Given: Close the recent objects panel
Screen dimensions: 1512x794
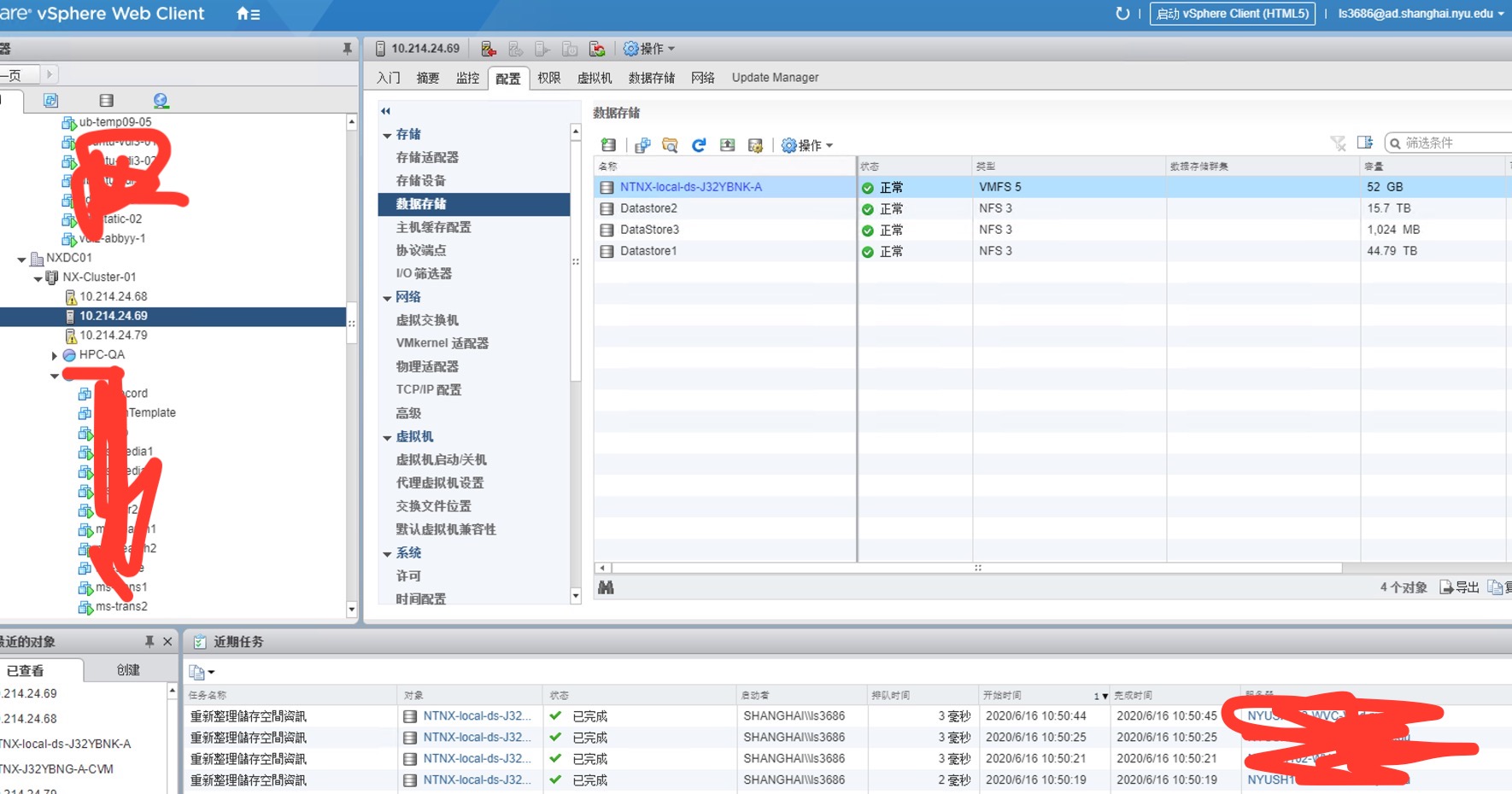Looking at the screenshot, I should pyautogui.click(x=167, y=641).
